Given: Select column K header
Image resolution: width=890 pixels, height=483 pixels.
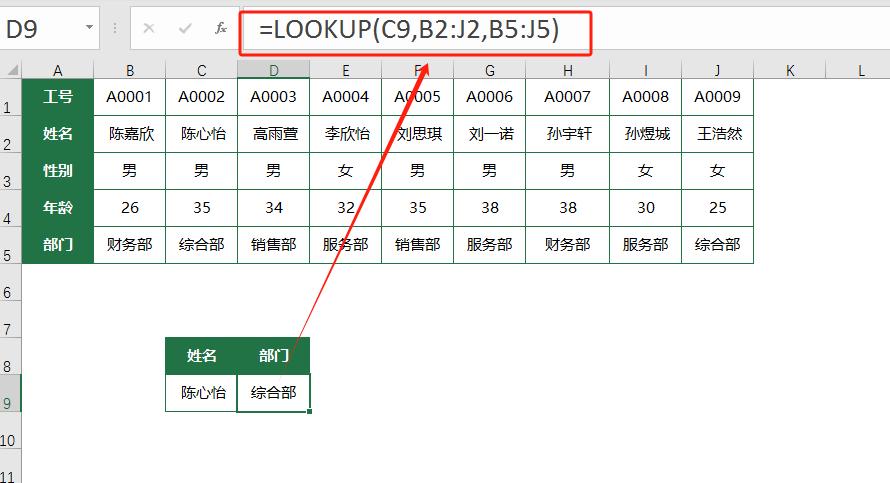Looking at the screenshot, I should click(x=790, y=70).
